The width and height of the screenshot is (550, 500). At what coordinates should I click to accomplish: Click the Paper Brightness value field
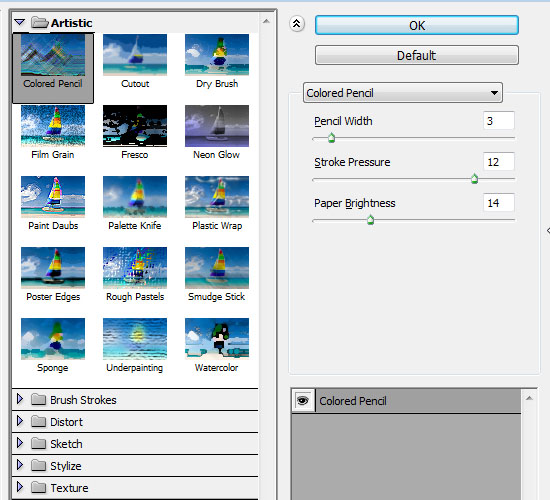[x=499, y=202]
